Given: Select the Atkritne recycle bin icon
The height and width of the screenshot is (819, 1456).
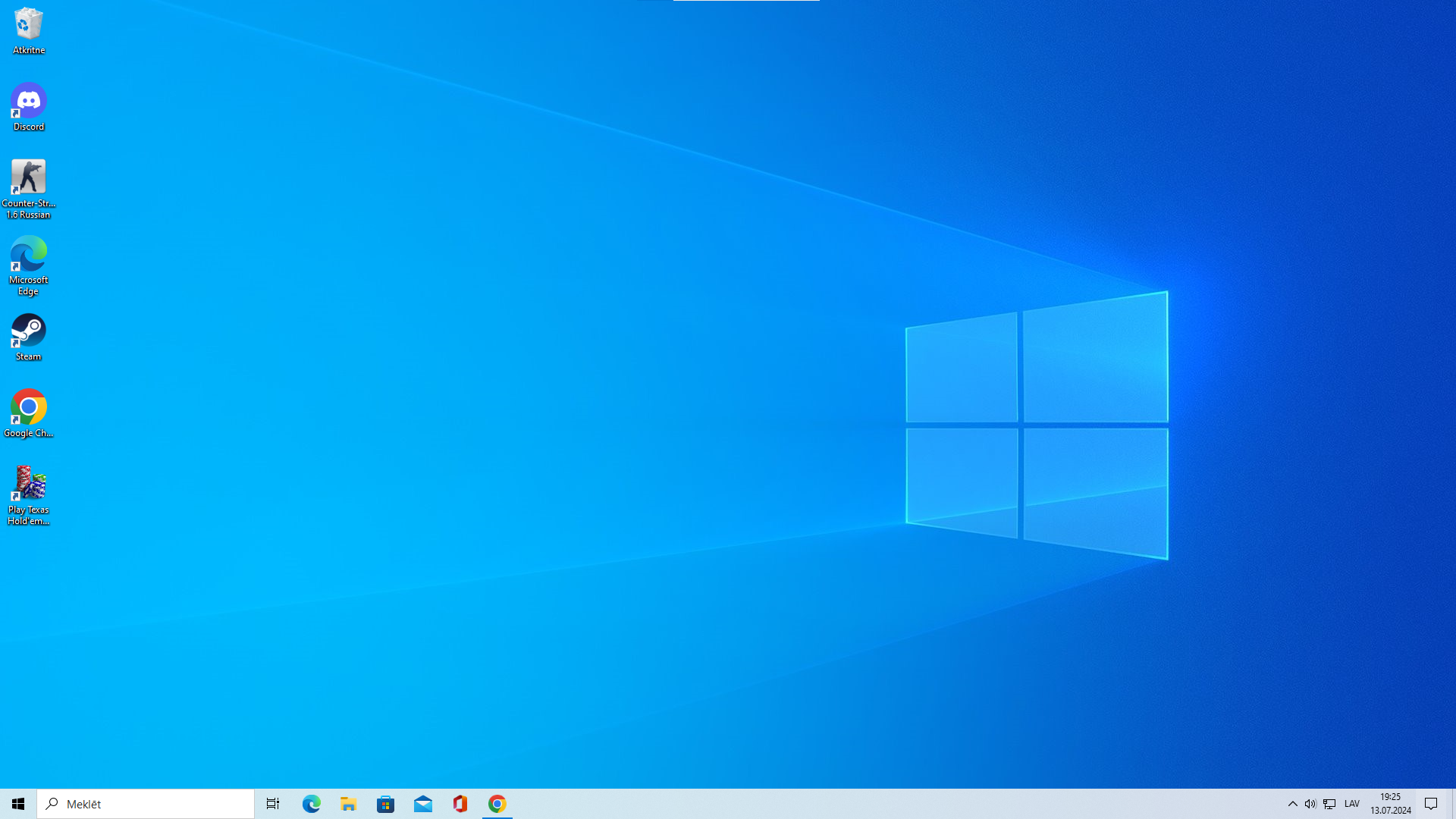Looking at the screenshot, I should click(x=29, y=31).
